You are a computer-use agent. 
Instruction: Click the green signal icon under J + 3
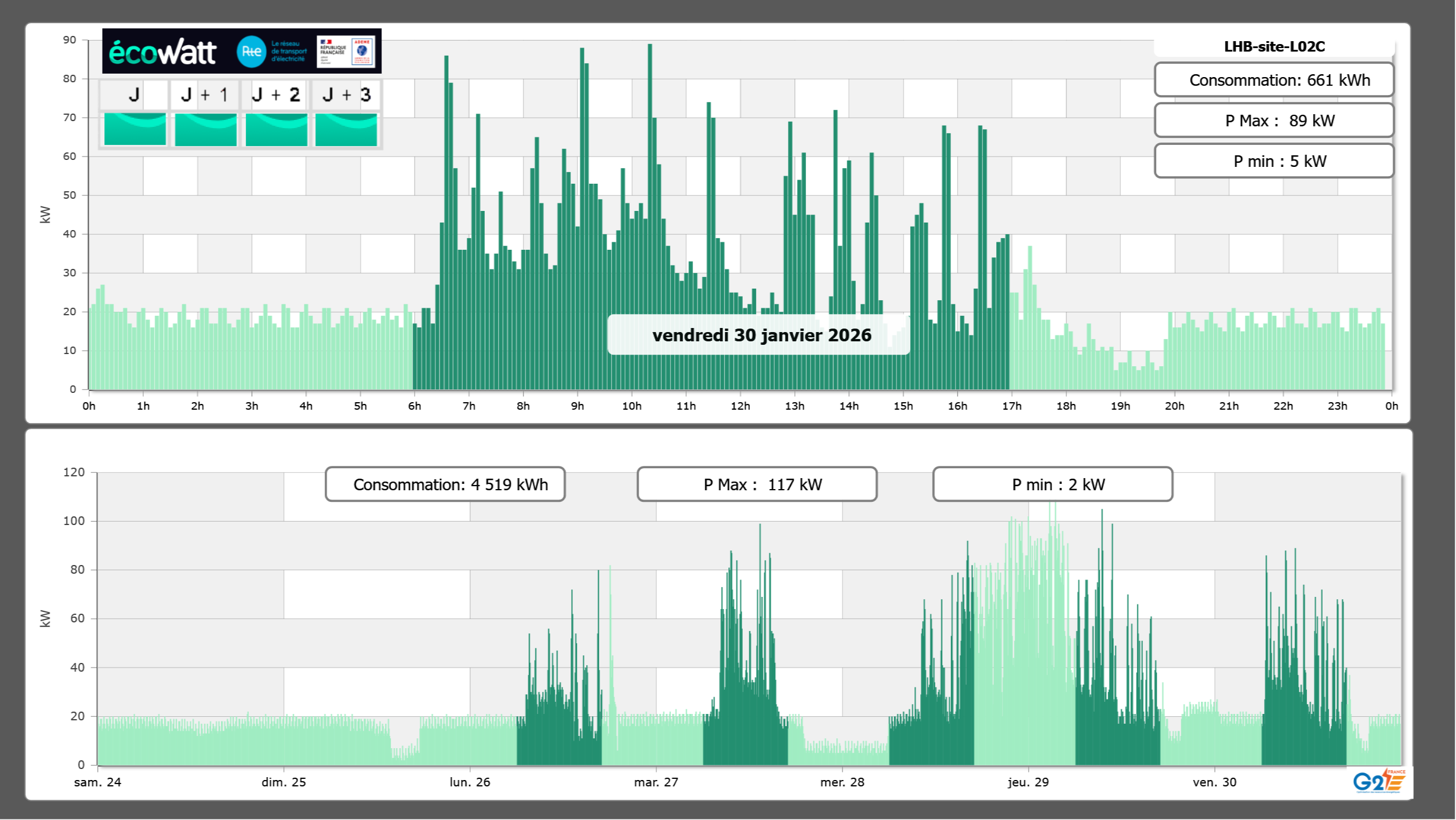pyautogui.click(x=346, y=129)
